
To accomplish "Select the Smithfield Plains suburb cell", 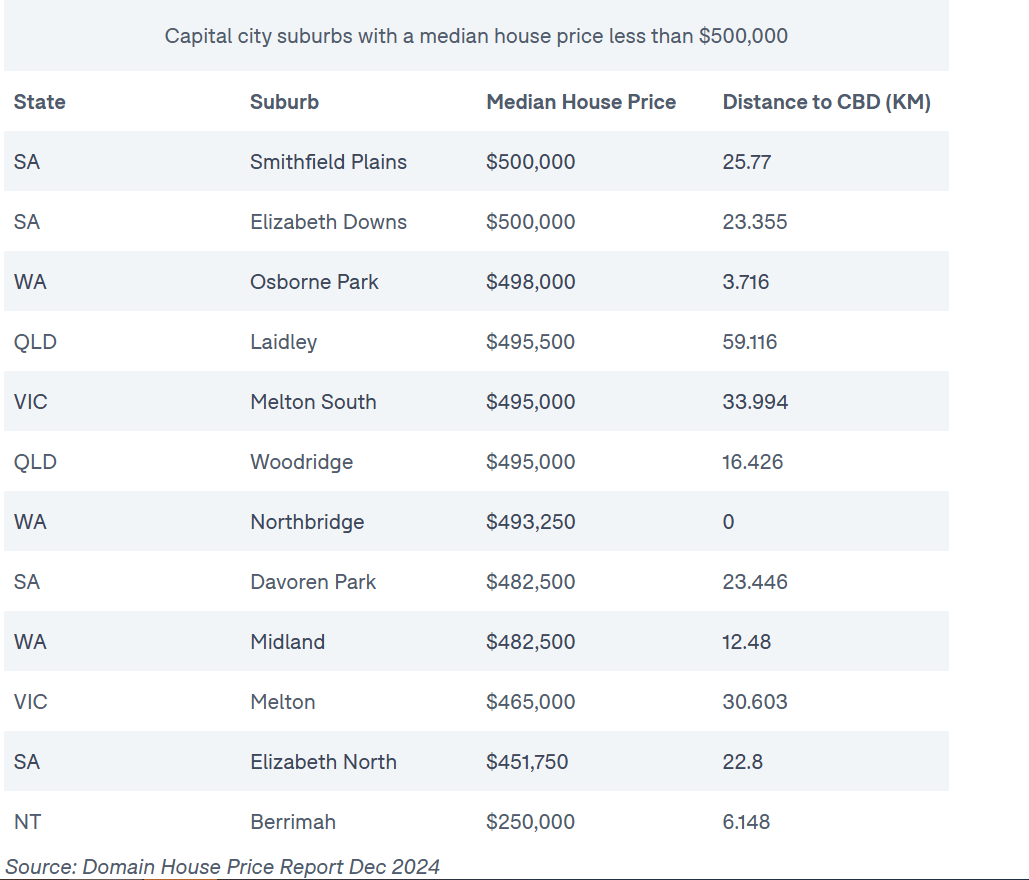I will click(x=328, y=162).
